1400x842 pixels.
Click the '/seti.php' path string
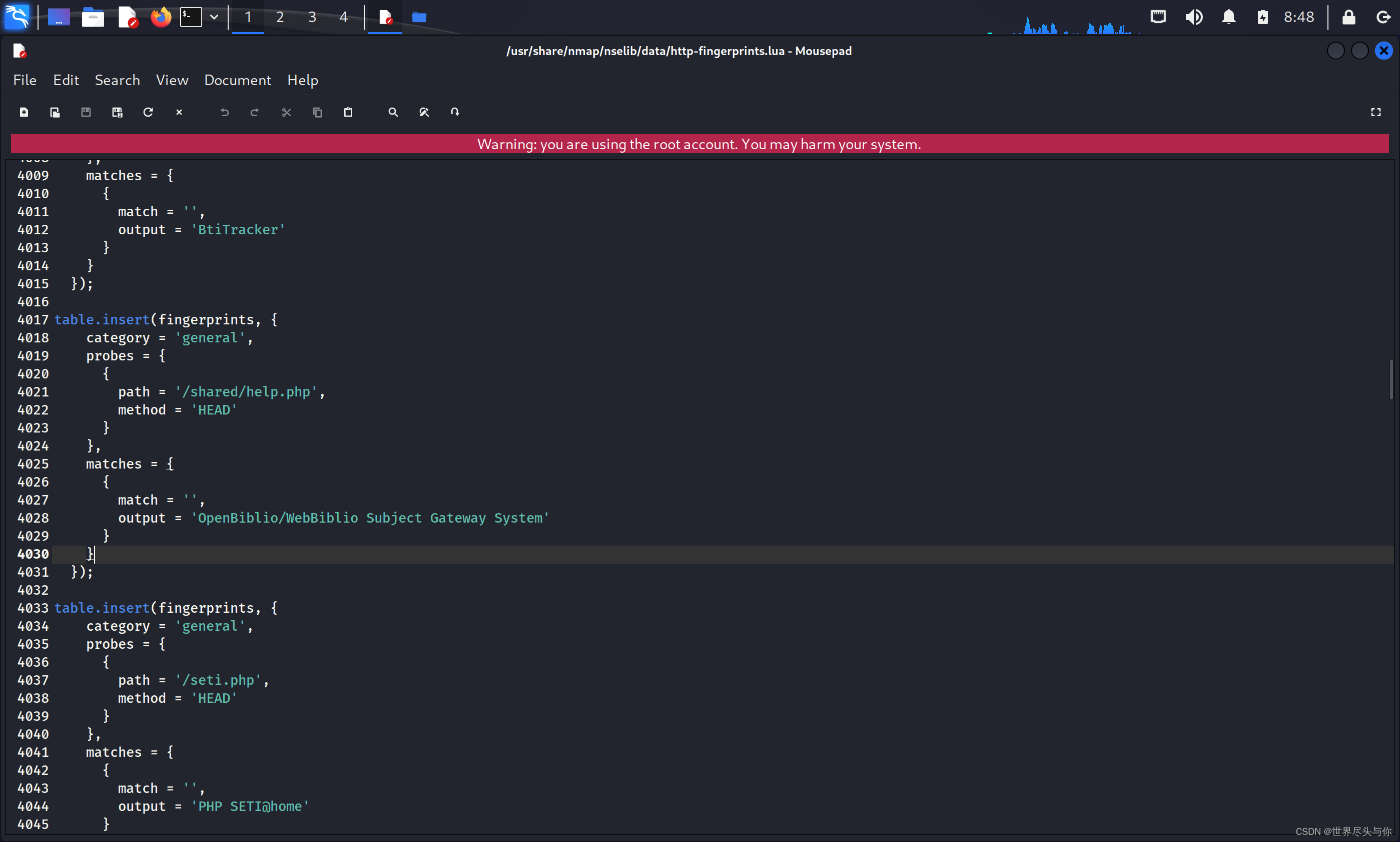pos(218,680)
